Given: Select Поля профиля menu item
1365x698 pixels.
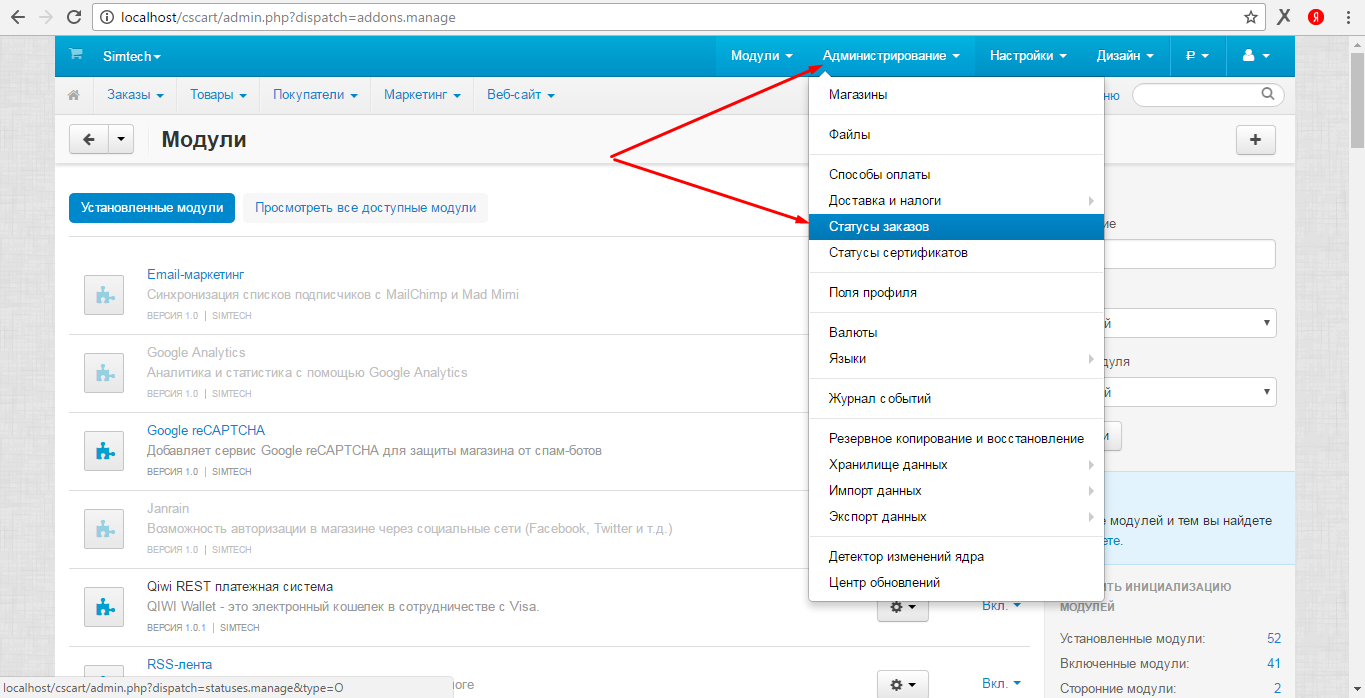Looking at the screenshot, I should pyautogui.click(x=956, y=293).
